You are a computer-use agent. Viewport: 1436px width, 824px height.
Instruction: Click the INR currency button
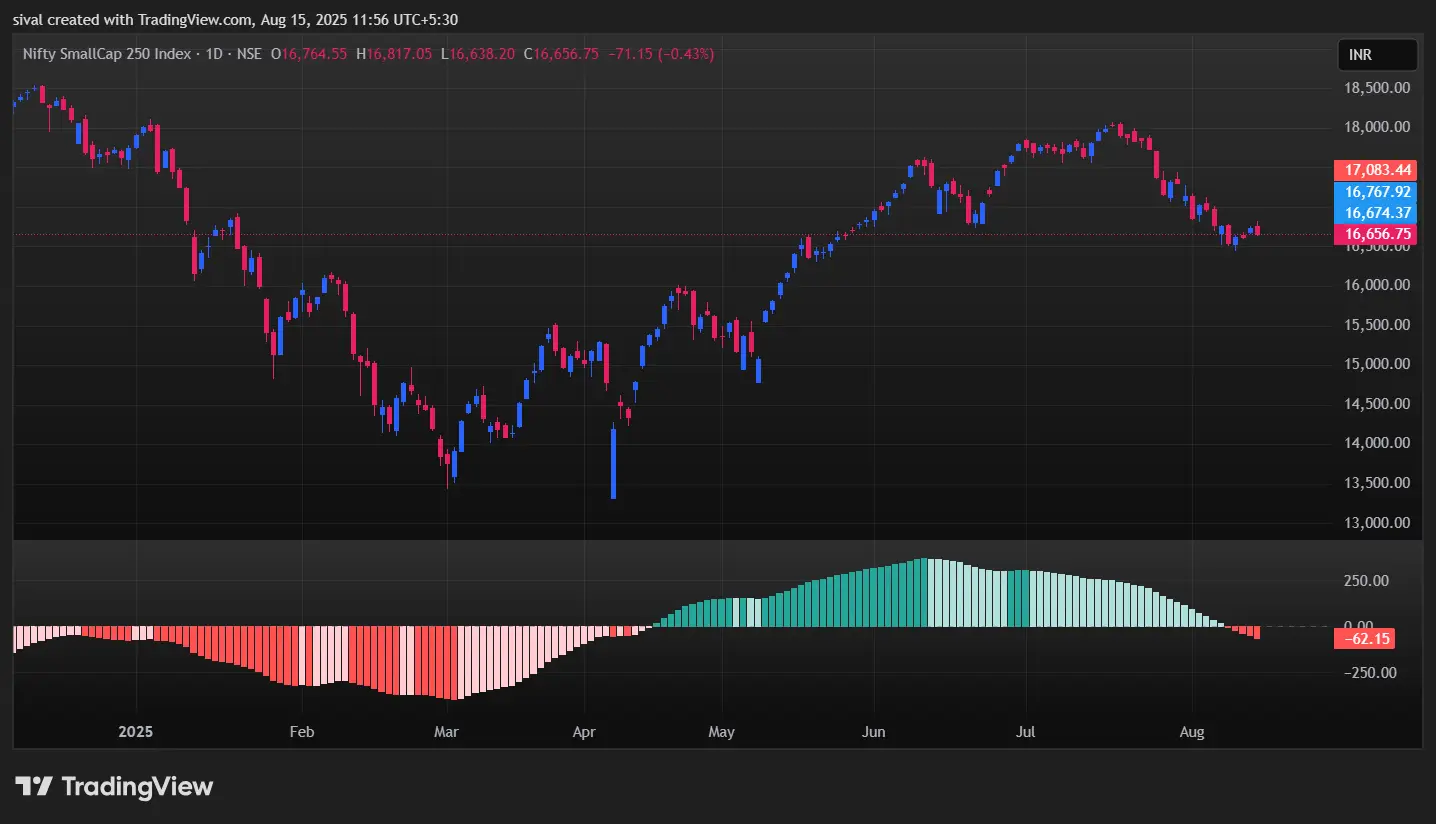point(1377,55)
